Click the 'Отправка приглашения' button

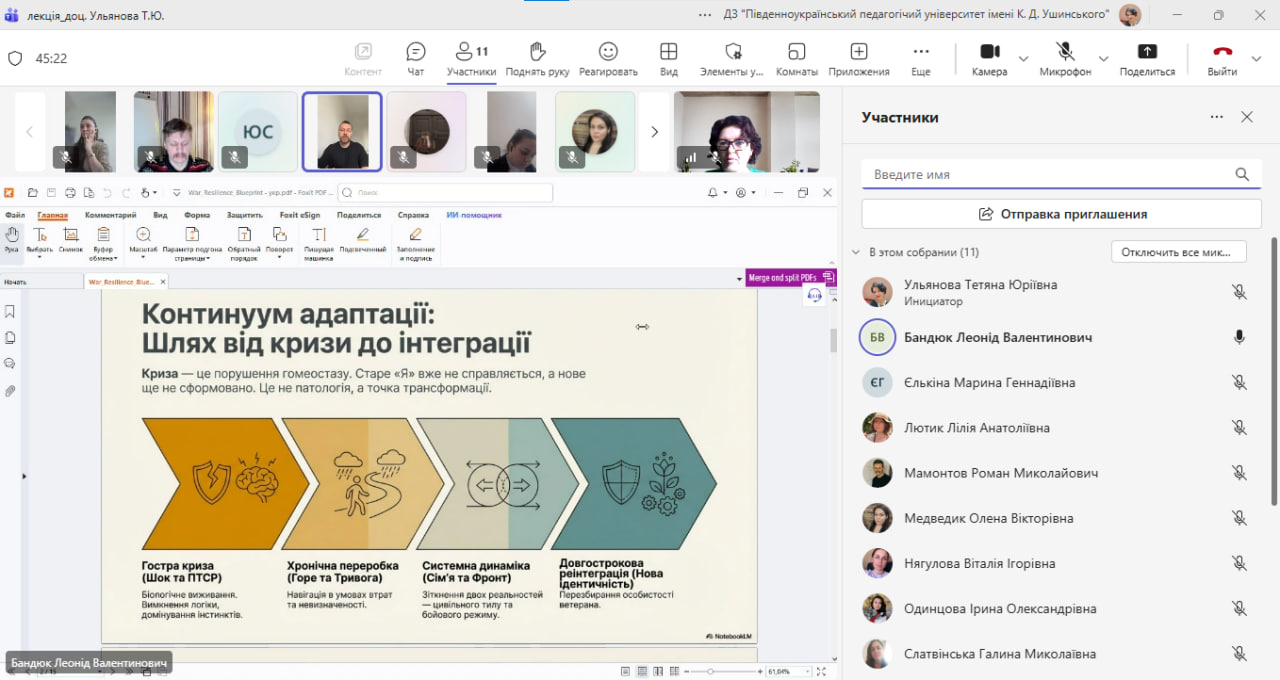coord(1061,214)
